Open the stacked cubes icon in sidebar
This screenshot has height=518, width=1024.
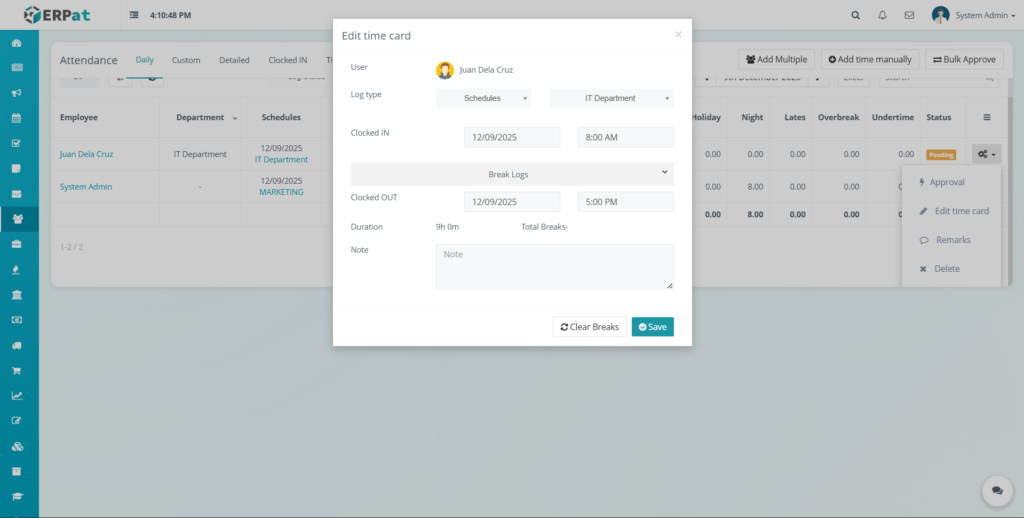click(17, 447)
